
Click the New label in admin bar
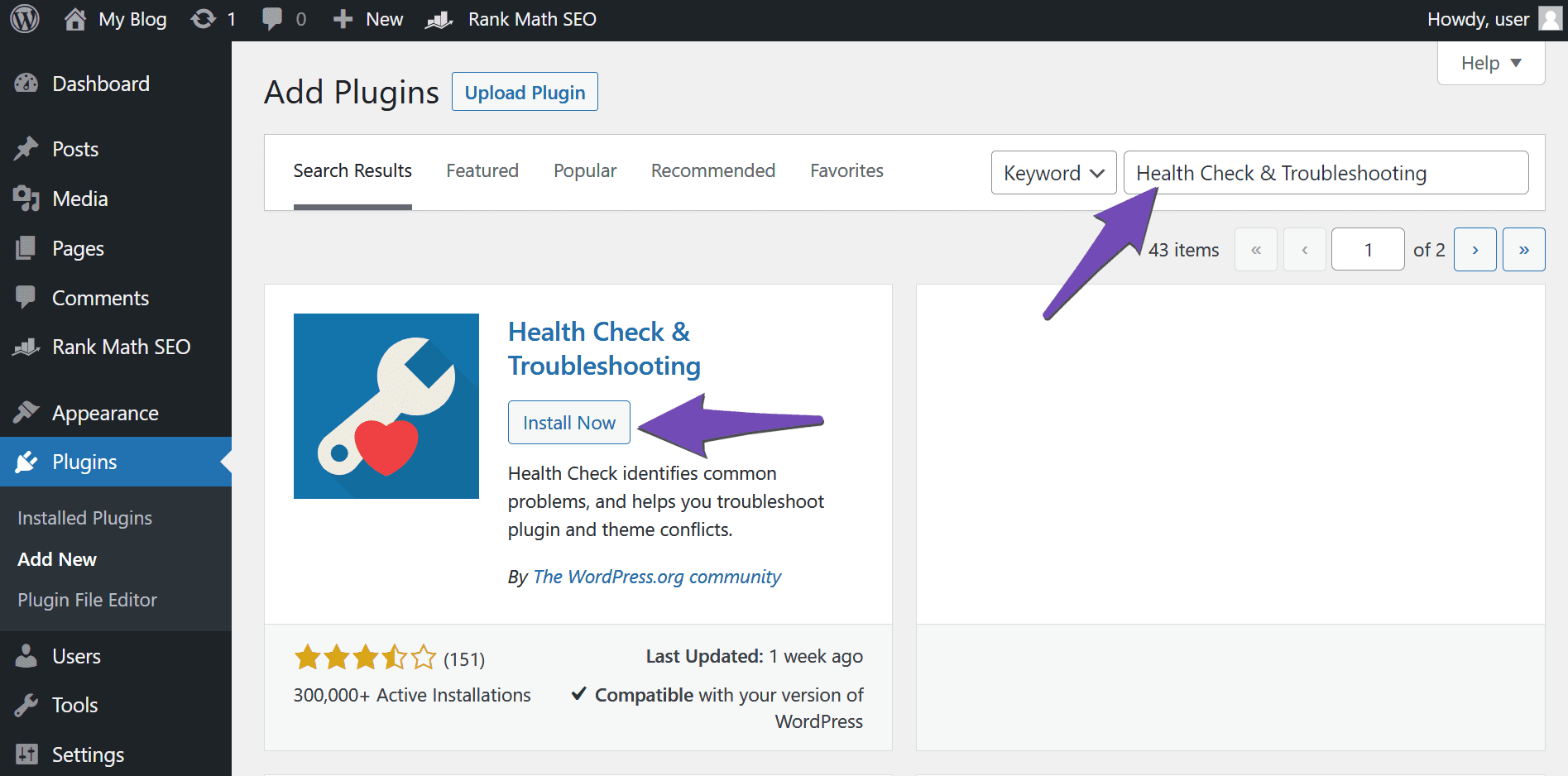point(385,19)
